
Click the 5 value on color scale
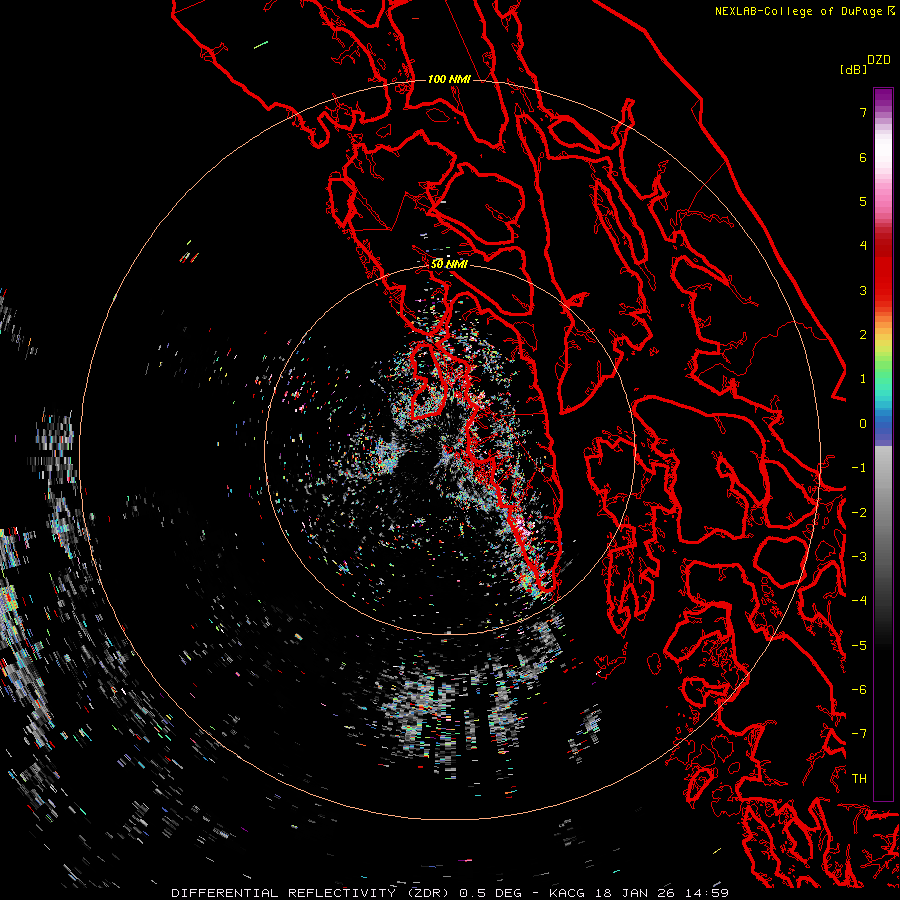tap(863, 201)
